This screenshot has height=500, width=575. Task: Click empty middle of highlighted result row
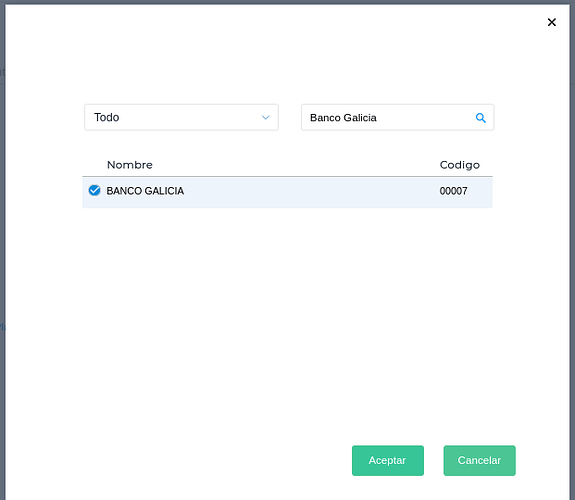pyautogui.click(x=312, y=192)
